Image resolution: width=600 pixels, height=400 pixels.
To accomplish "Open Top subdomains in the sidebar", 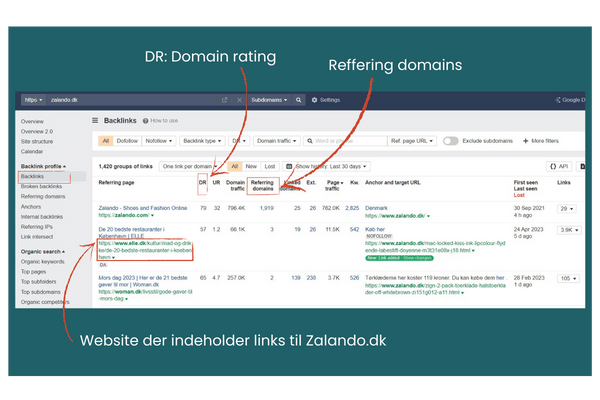I will click(41, 292).
